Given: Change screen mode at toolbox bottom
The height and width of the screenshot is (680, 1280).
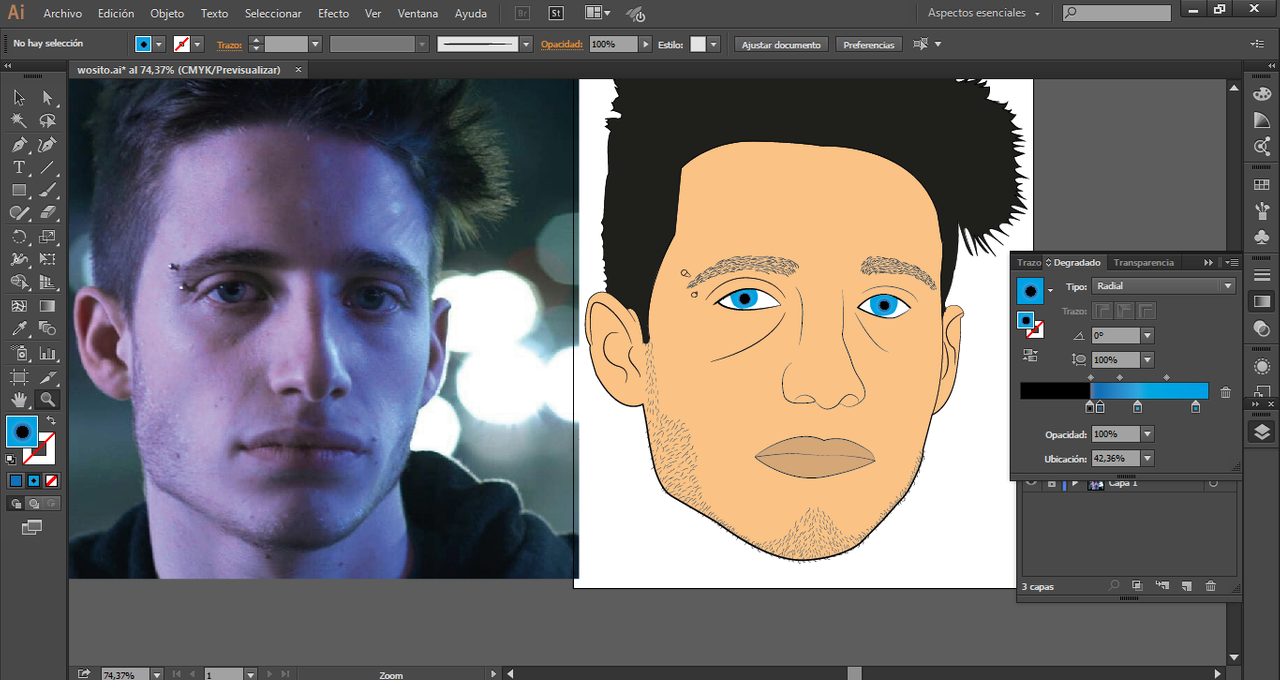Looking at the screenshot, I should pyautogui.click(x=32, y=527).
